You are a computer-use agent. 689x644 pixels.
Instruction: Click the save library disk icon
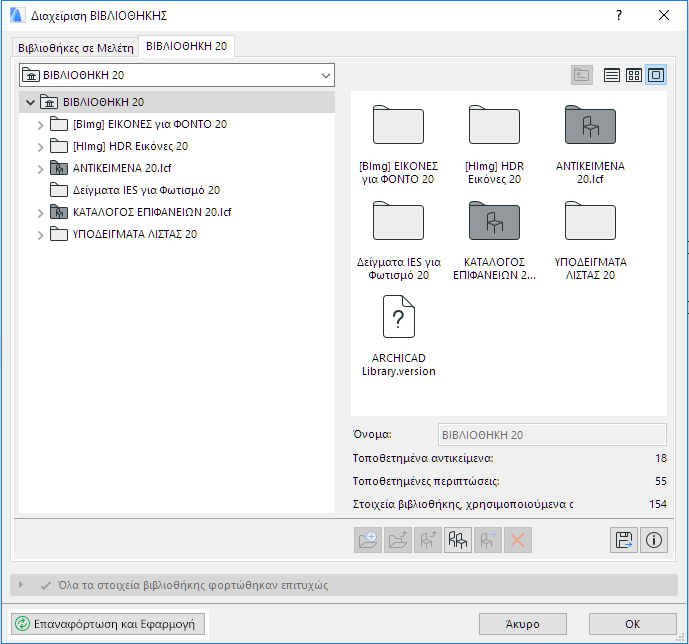tap(624, 540)
